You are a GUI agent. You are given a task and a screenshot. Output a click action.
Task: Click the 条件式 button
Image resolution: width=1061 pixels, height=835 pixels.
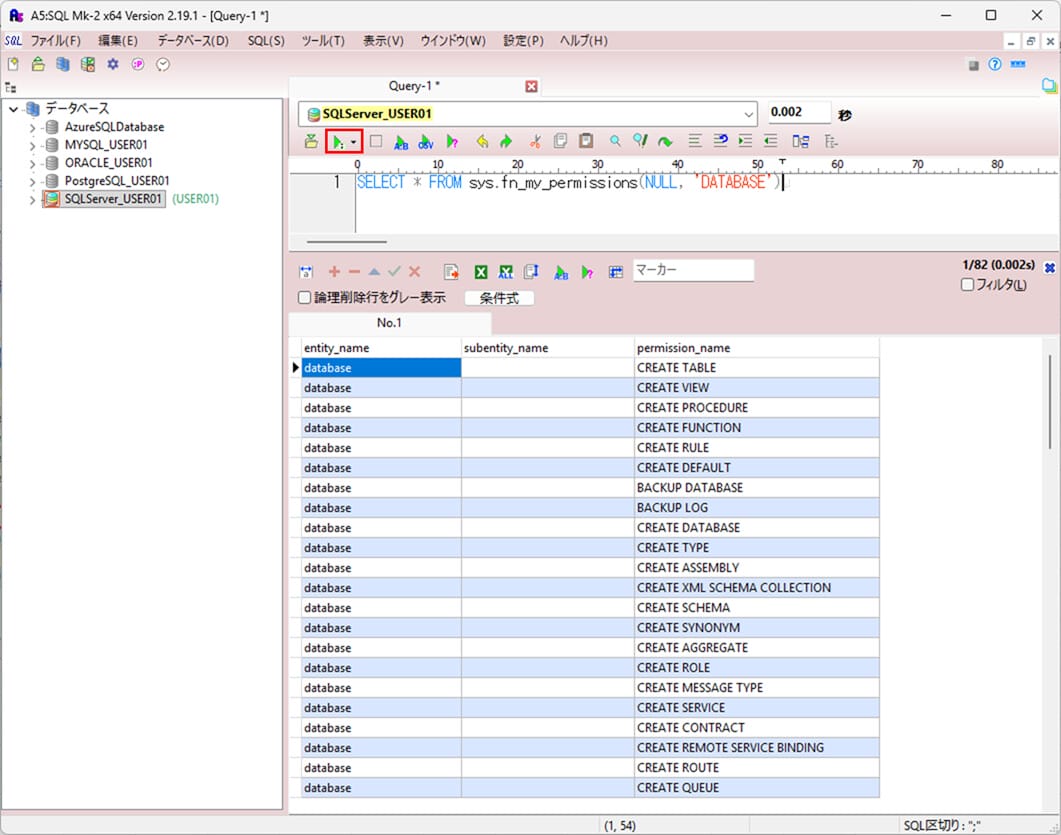point(499,298)
